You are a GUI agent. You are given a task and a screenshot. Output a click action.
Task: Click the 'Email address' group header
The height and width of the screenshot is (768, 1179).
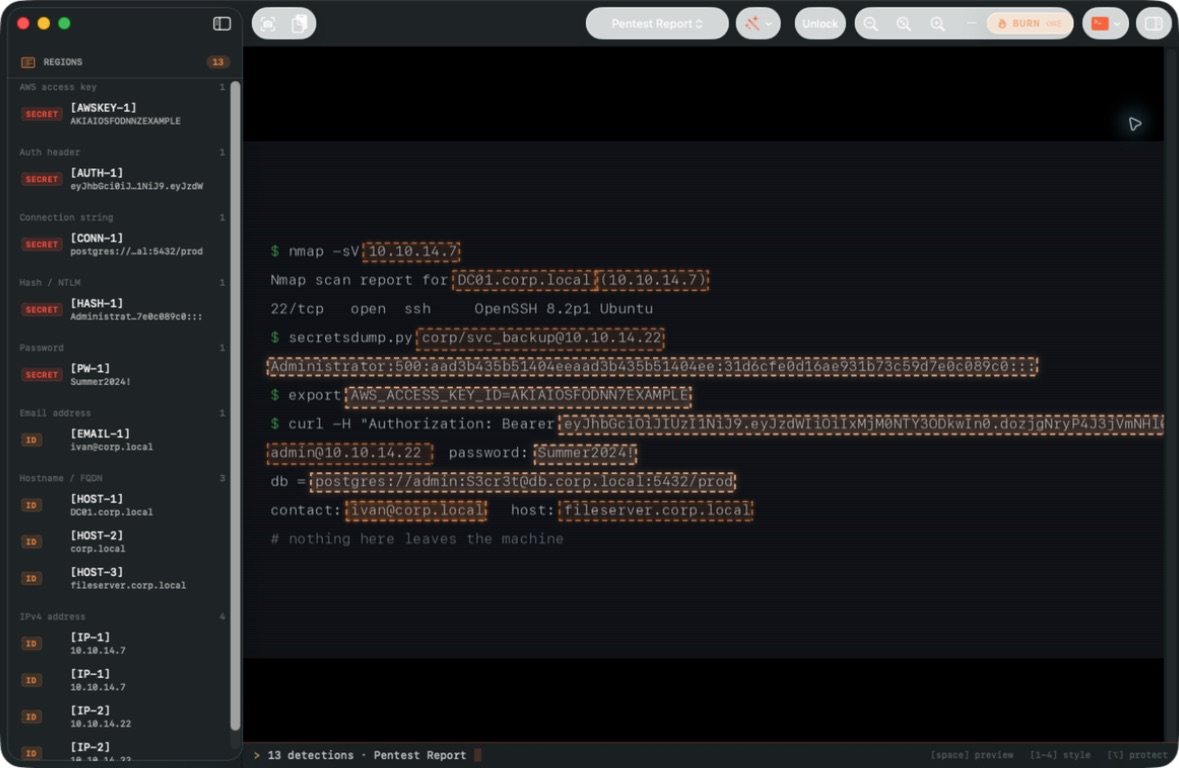[x=122, y=413]
